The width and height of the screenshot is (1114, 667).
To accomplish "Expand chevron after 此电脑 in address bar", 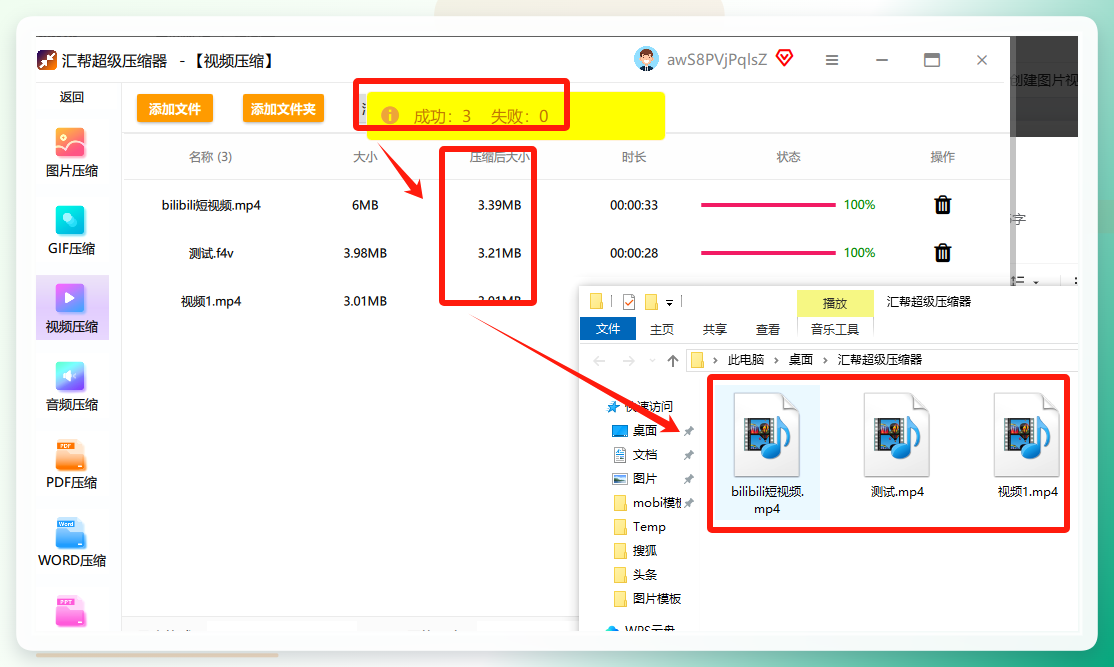I will pos(776,360).
